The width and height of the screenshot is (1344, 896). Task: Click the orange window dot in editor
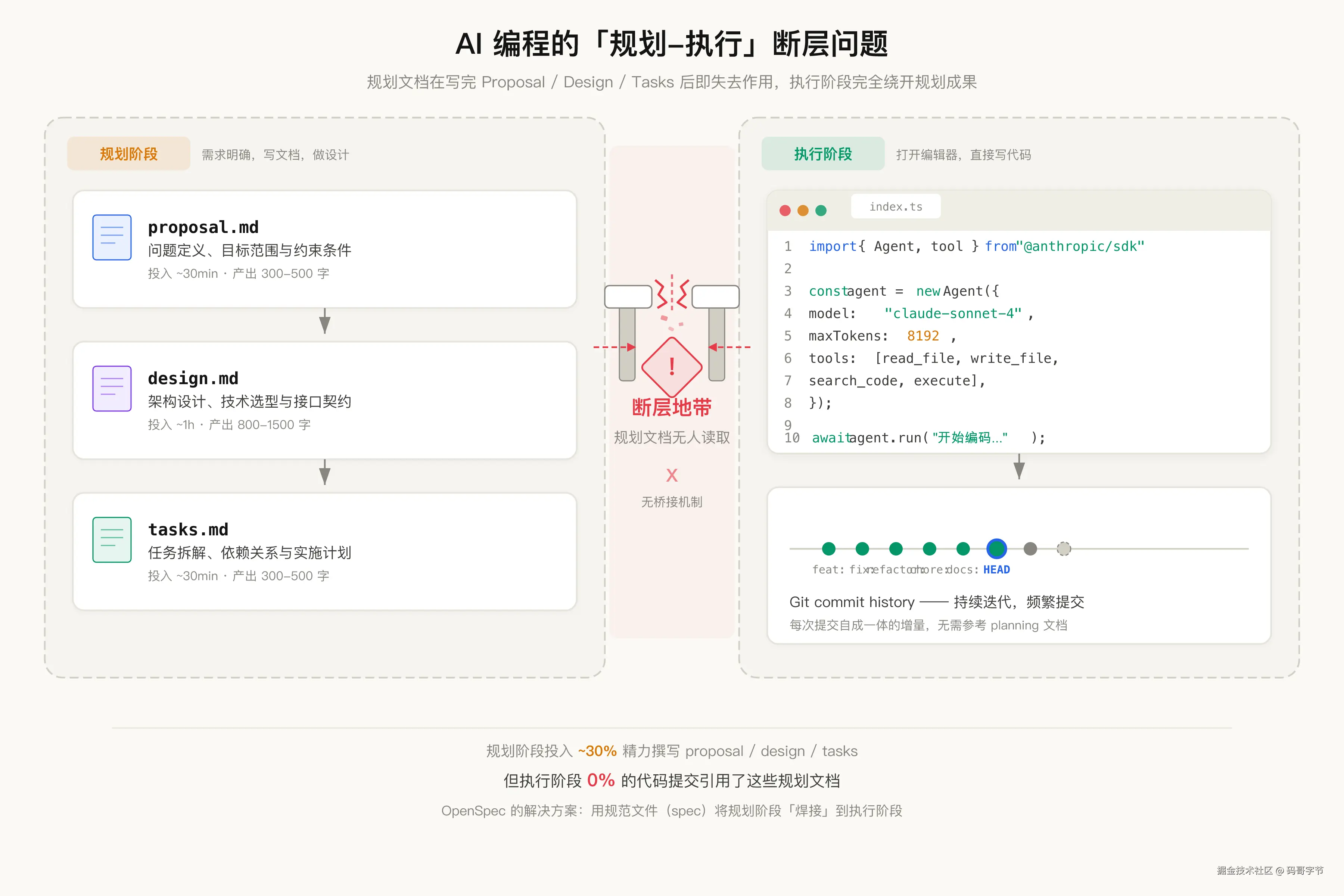coord(803,210)
